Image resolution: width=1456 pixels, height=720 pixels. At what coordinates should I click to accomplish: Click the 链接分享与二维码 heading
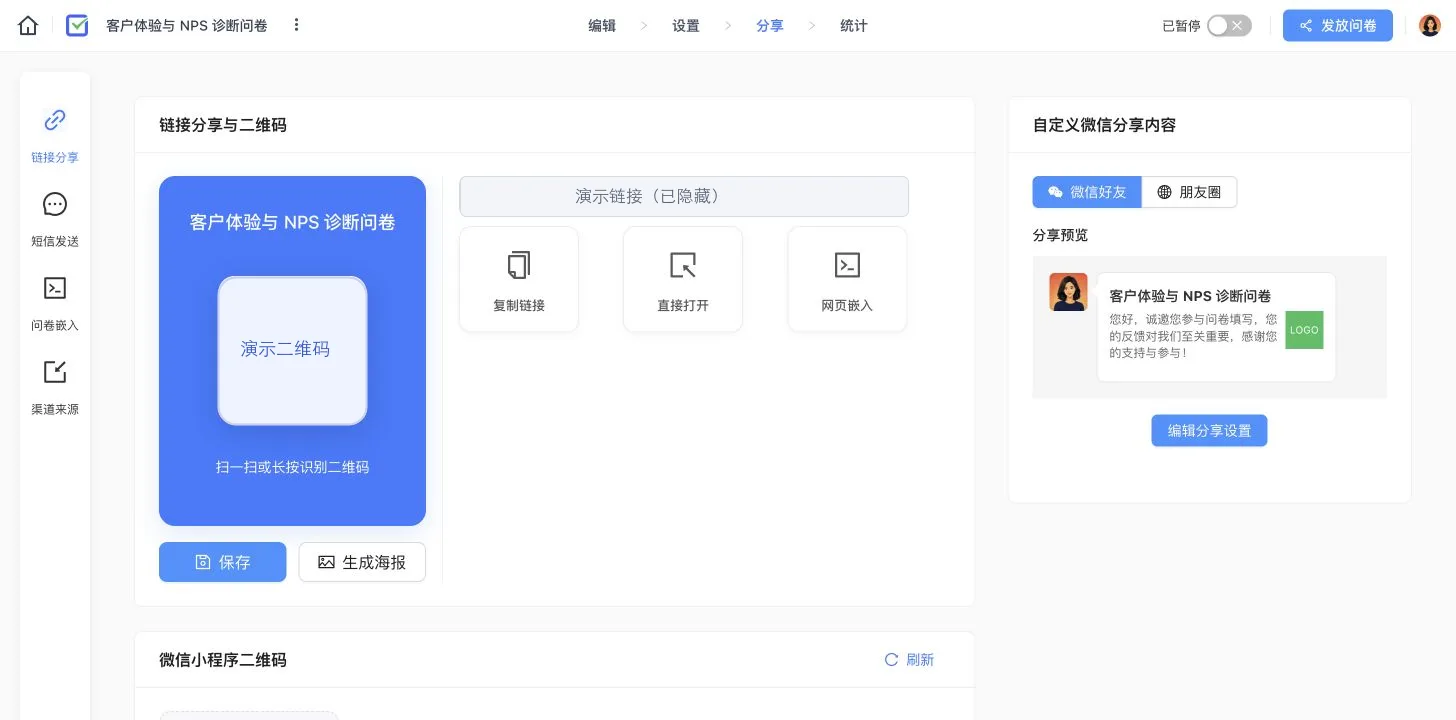tap(223, 125)
